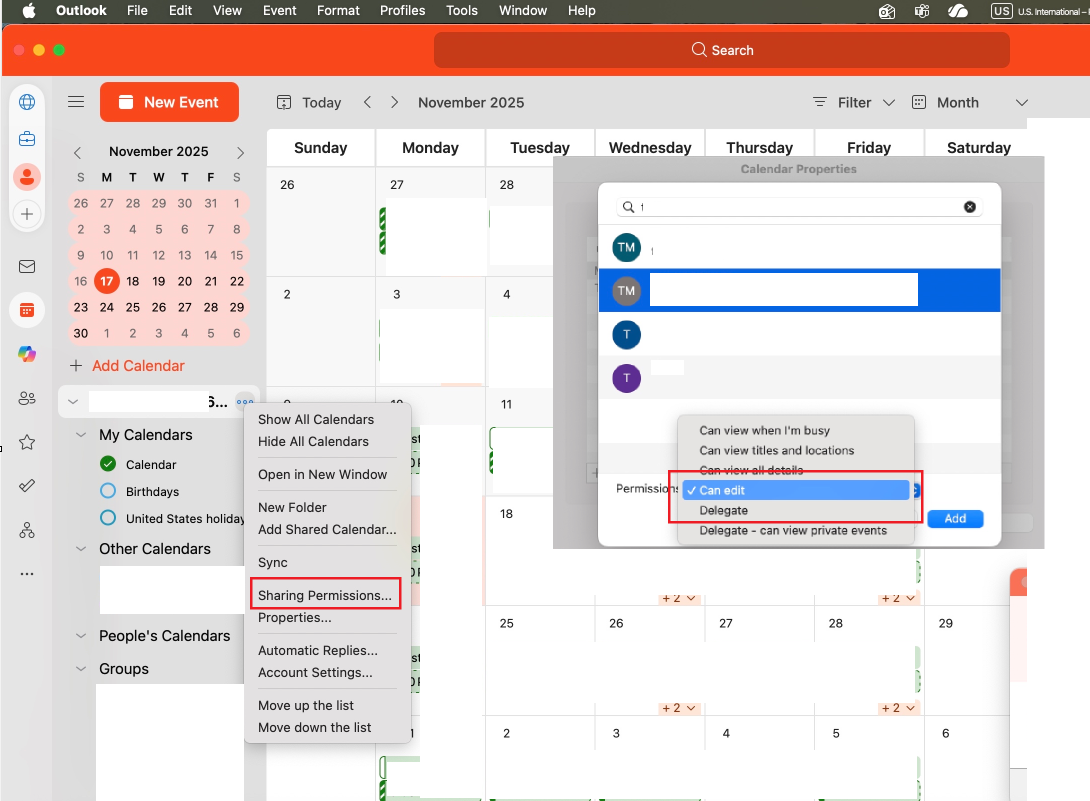Open the Tools menu in the menu bar
The image size is (1090, 801).
pos(462,10)
